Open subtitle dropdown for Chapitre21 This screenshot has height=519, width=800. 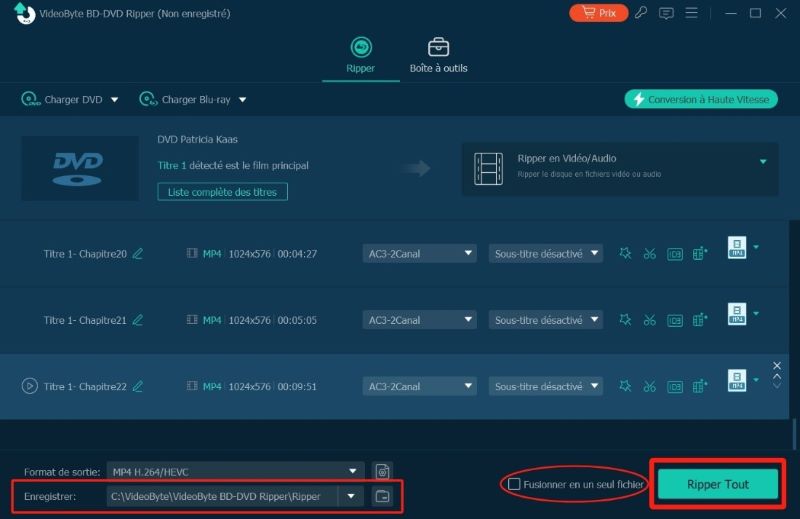click(545, 320)
